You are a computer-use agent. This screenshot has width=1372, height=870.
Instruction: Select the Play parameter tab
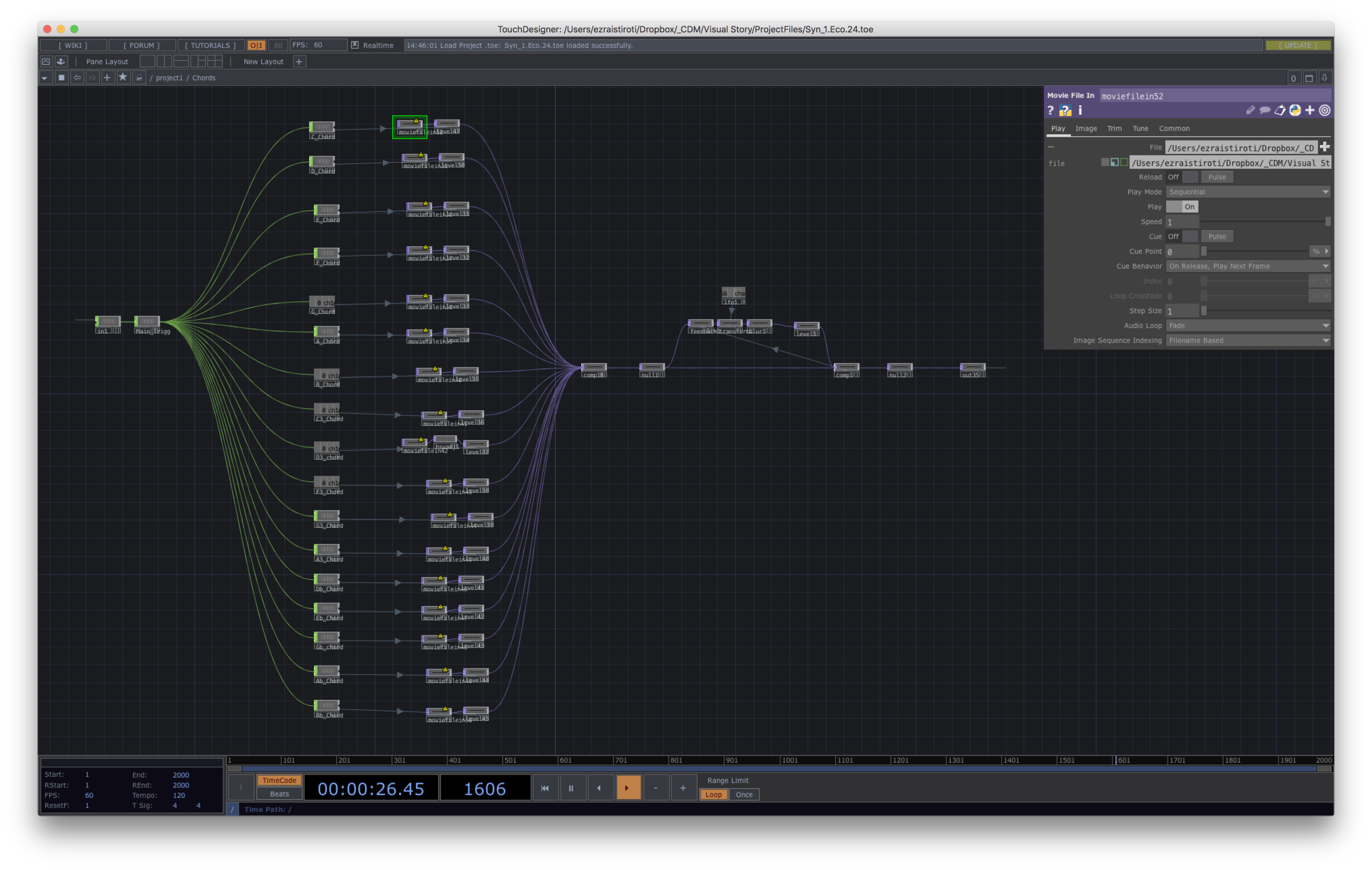[x=1058, y=129]
